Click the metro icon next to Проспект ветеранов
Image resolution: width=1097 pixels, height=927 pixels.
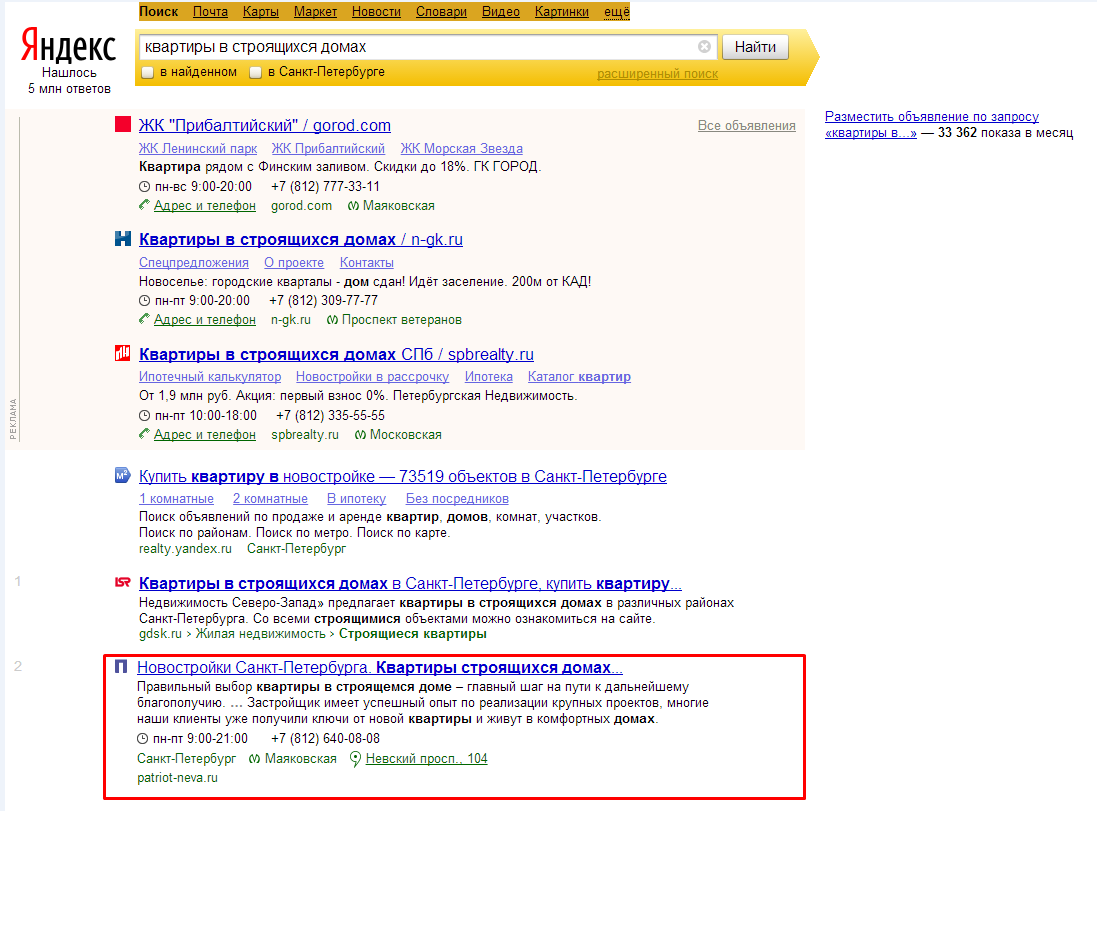click(332, 320)
